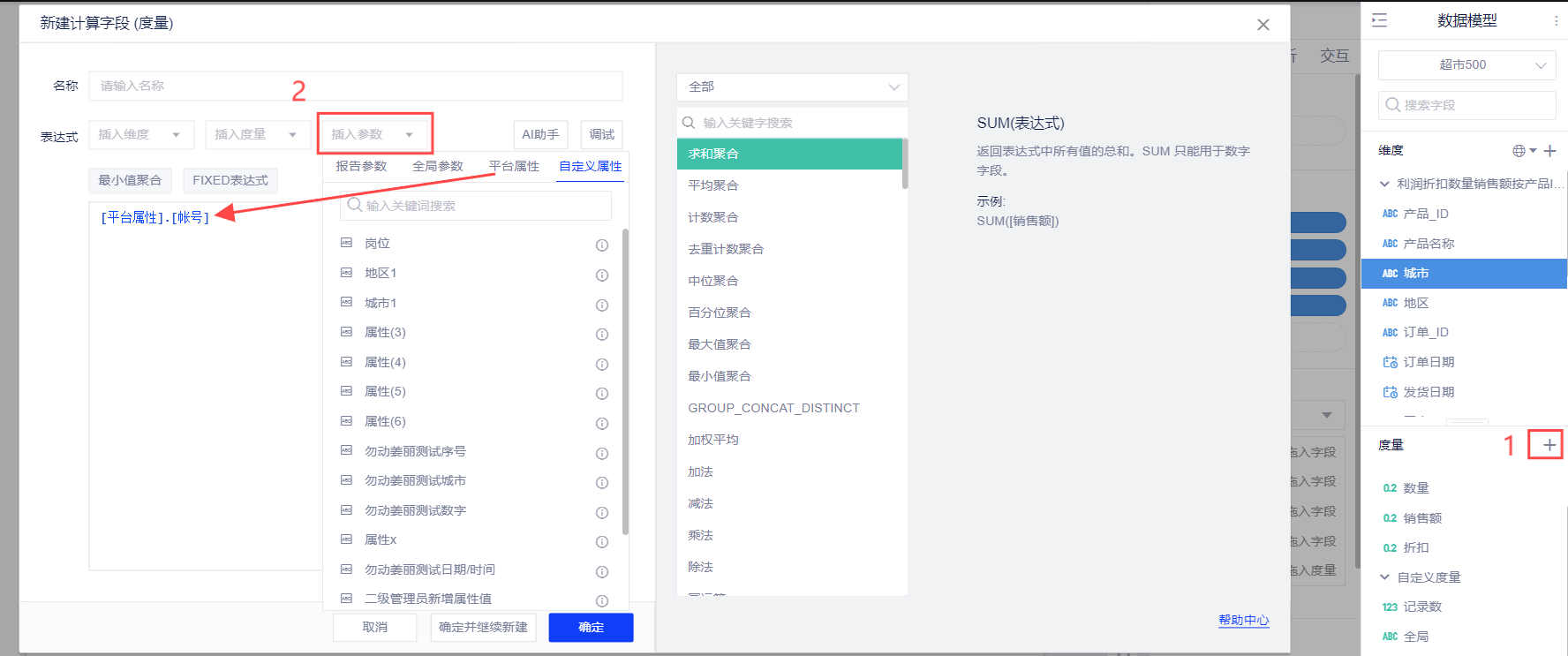Image resolution: width=1568 pixels, height=656 pixels.
Task: Switch to the 全局参数 tab
Action: tap(437, 166)
